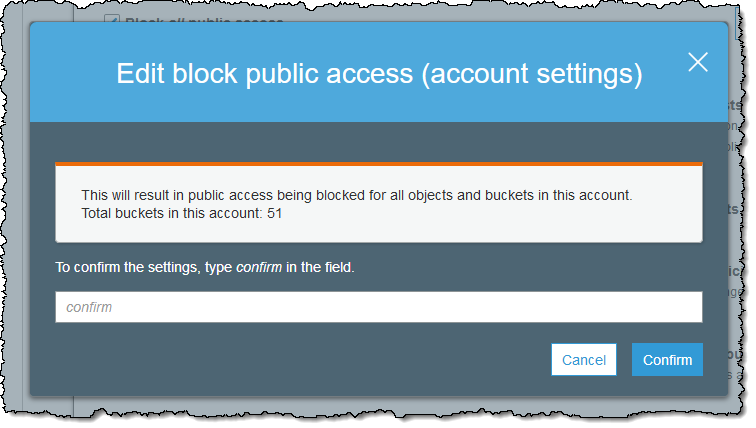Select the Total buckets in this account line
The image size is (756, 428).
[x=181, y=214]
